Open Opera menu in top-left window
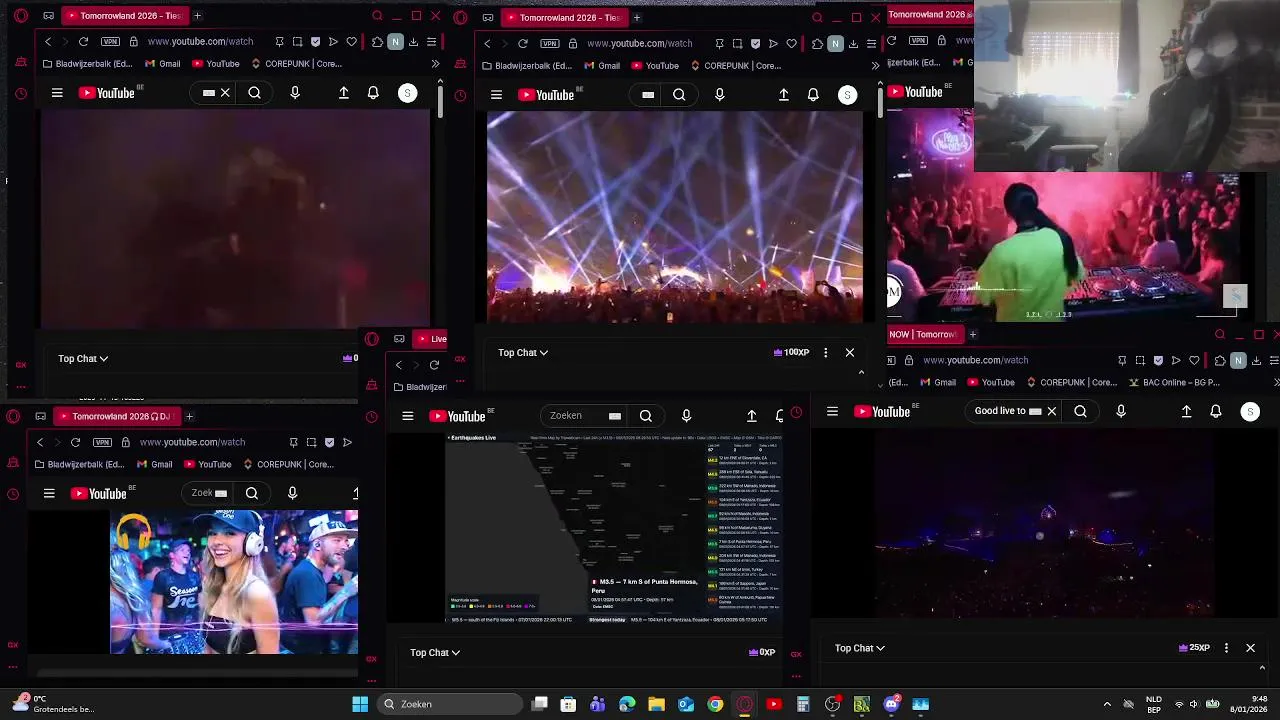This screenshot has width=1280, height=720. coord(21,16)
